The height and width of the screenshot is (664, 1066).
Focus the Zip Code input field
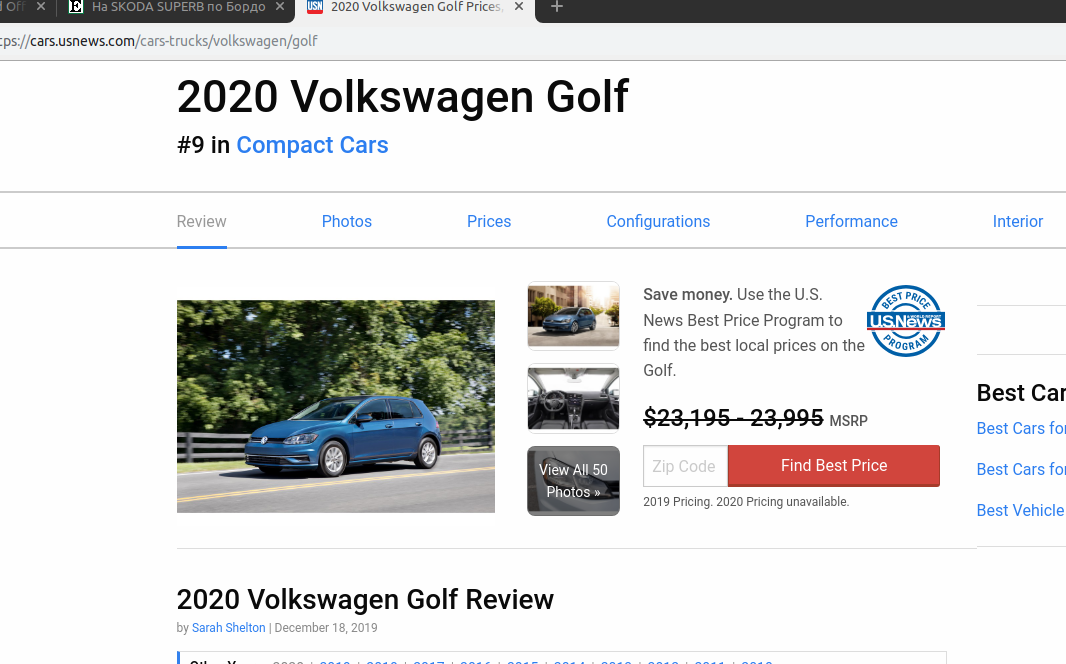click(x=685, y=466)
